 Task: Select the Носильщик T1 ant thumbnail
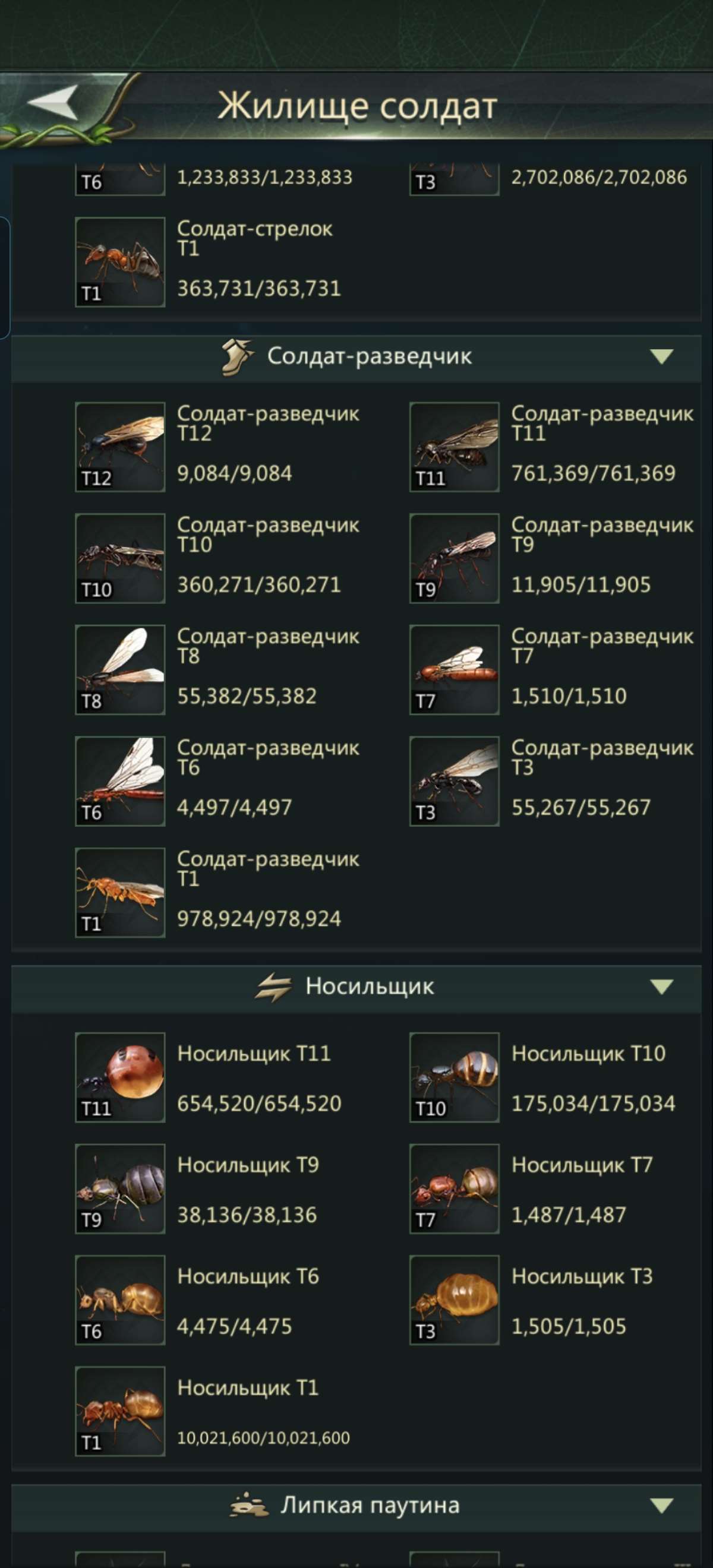pos(120,1412)
